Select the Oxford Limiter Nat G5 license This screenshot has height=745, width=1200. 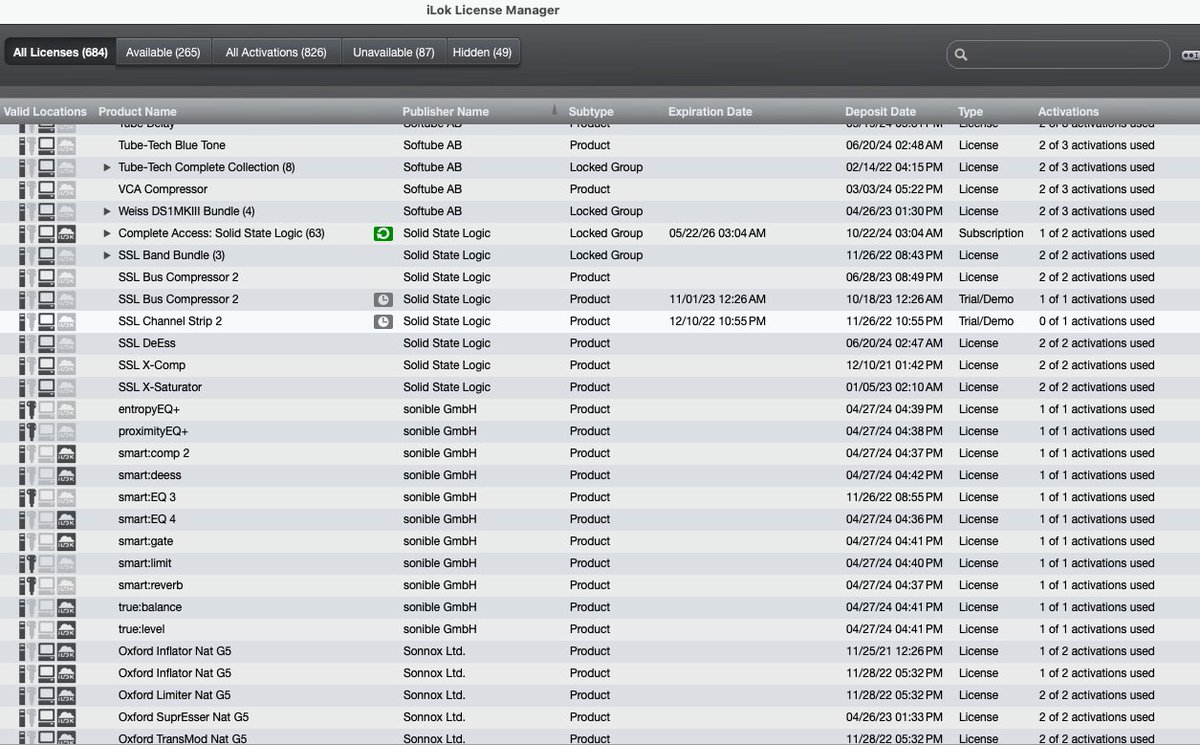tap(174, 695)
